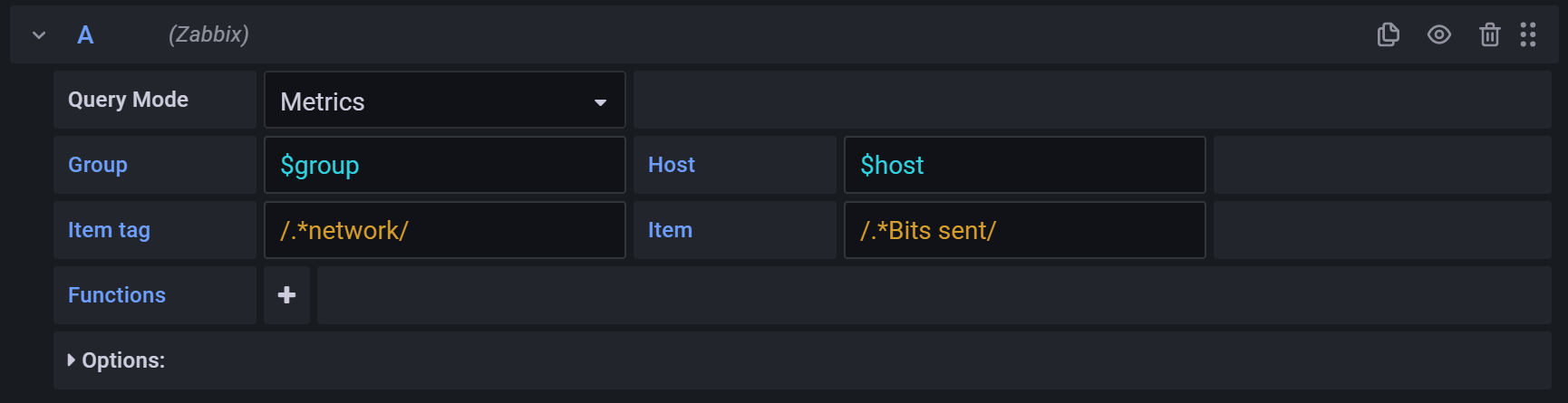The image size is (1568, 403).
Task: Click the query name letter A
Action: pos(85,34)
